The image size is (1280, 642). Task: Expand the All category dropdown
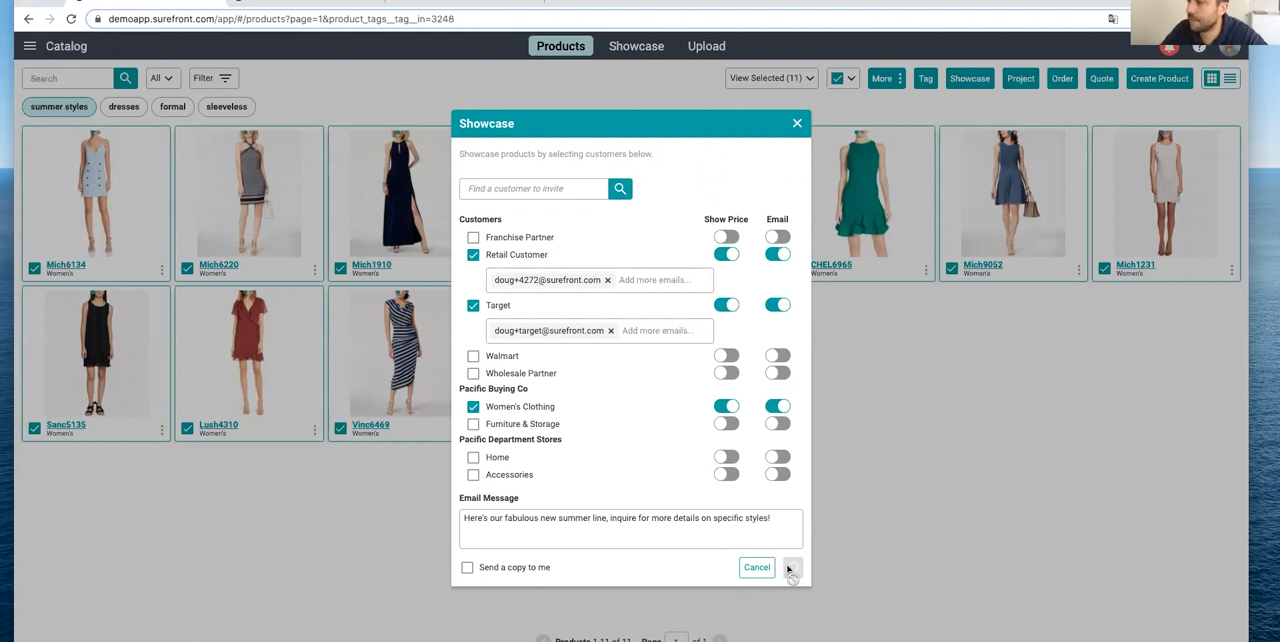pyautogui.click(x=161, y=78)
